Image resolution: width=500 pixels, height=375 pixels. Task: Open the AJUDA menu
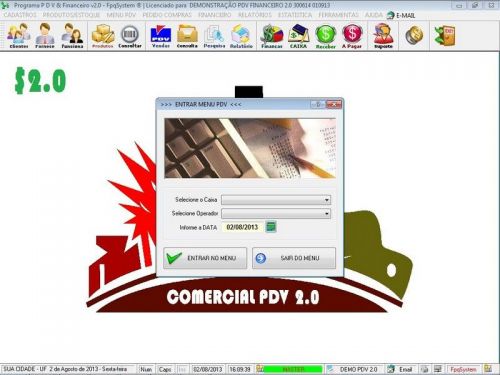374,15
